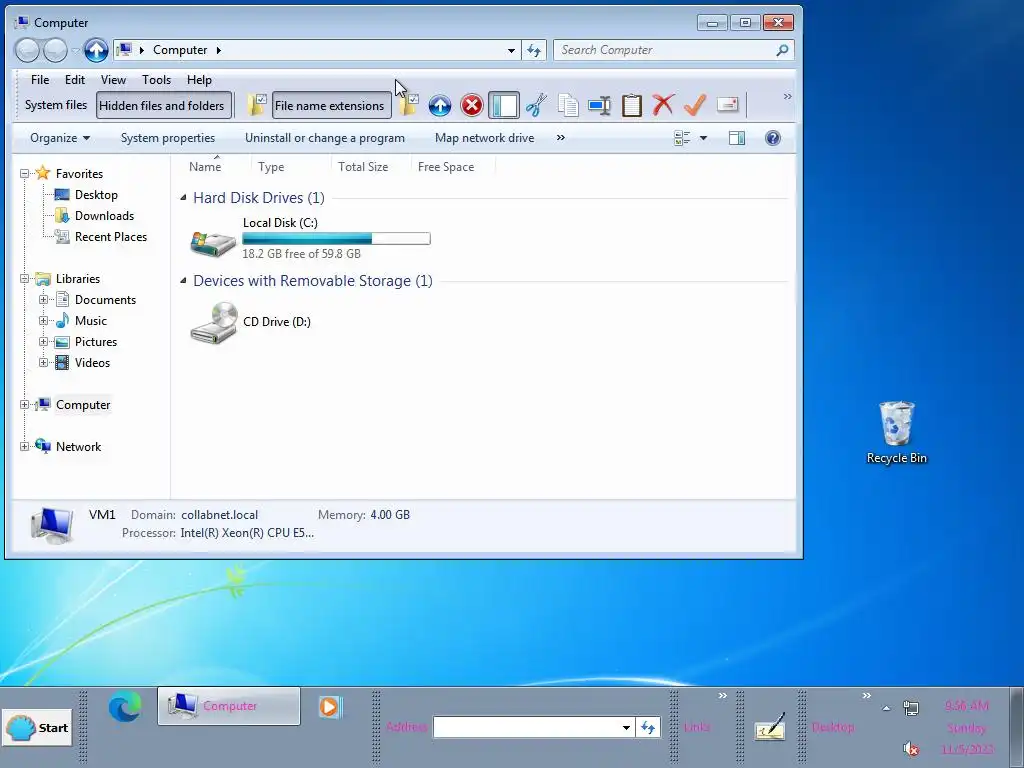Collapse the Favorites tree node

point(25,174)
